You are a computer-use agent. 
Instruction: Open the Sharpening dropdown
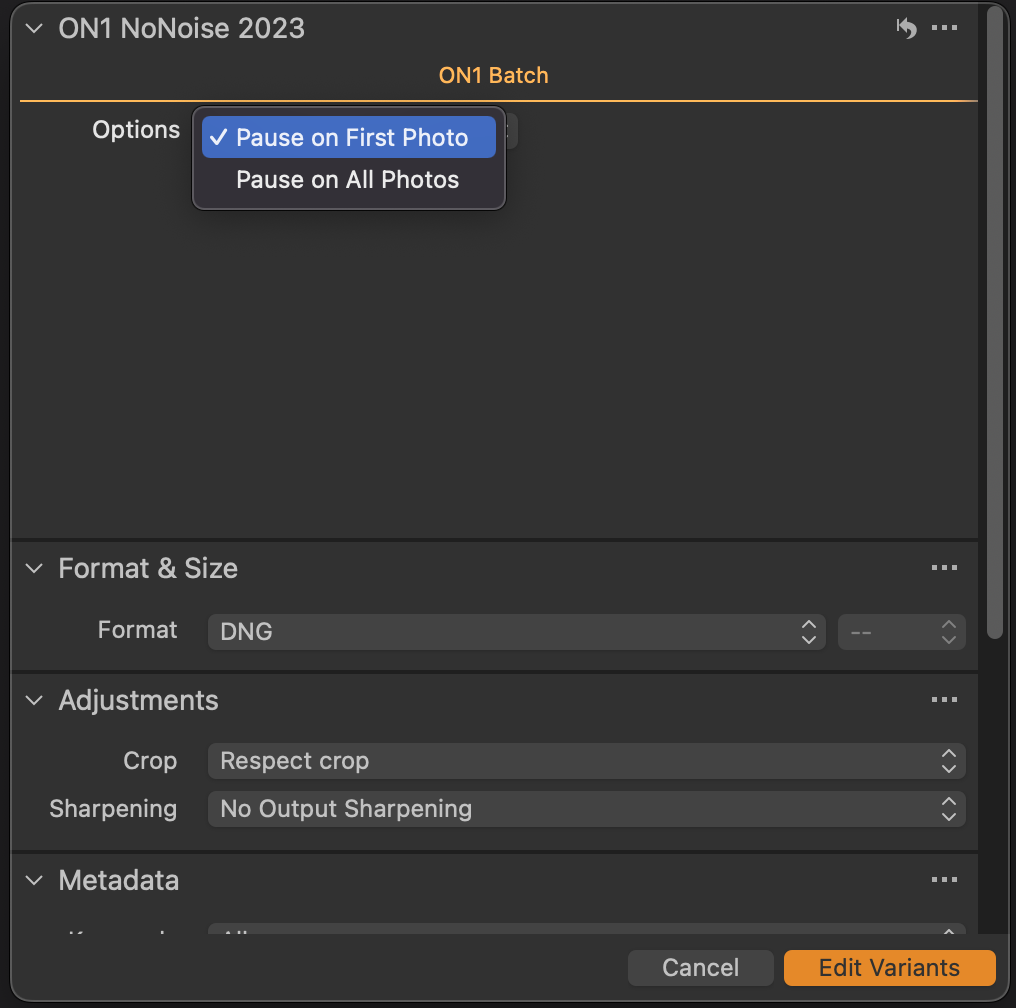click(586, 809)
